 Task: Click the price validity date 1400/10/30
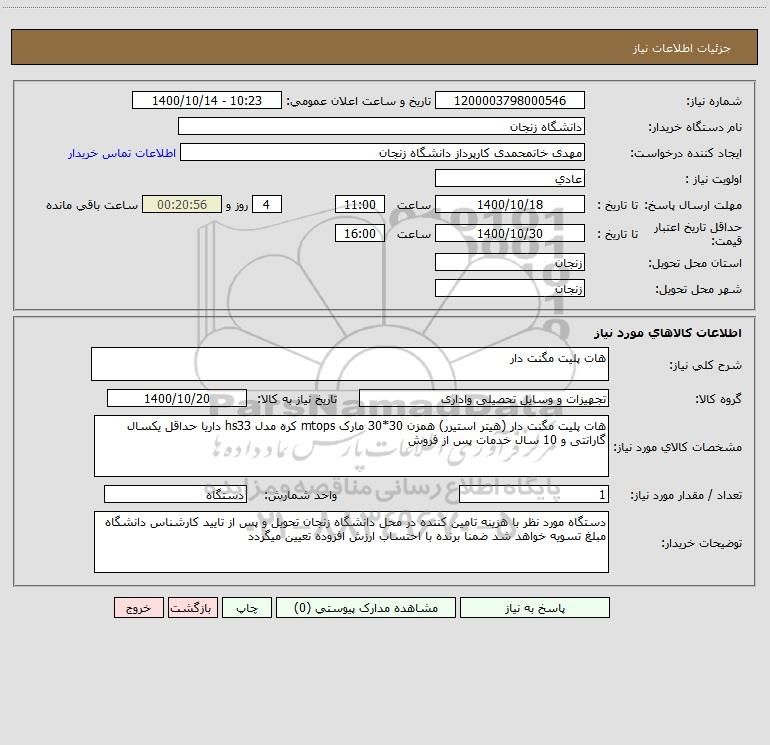click(x=510, y=233)
